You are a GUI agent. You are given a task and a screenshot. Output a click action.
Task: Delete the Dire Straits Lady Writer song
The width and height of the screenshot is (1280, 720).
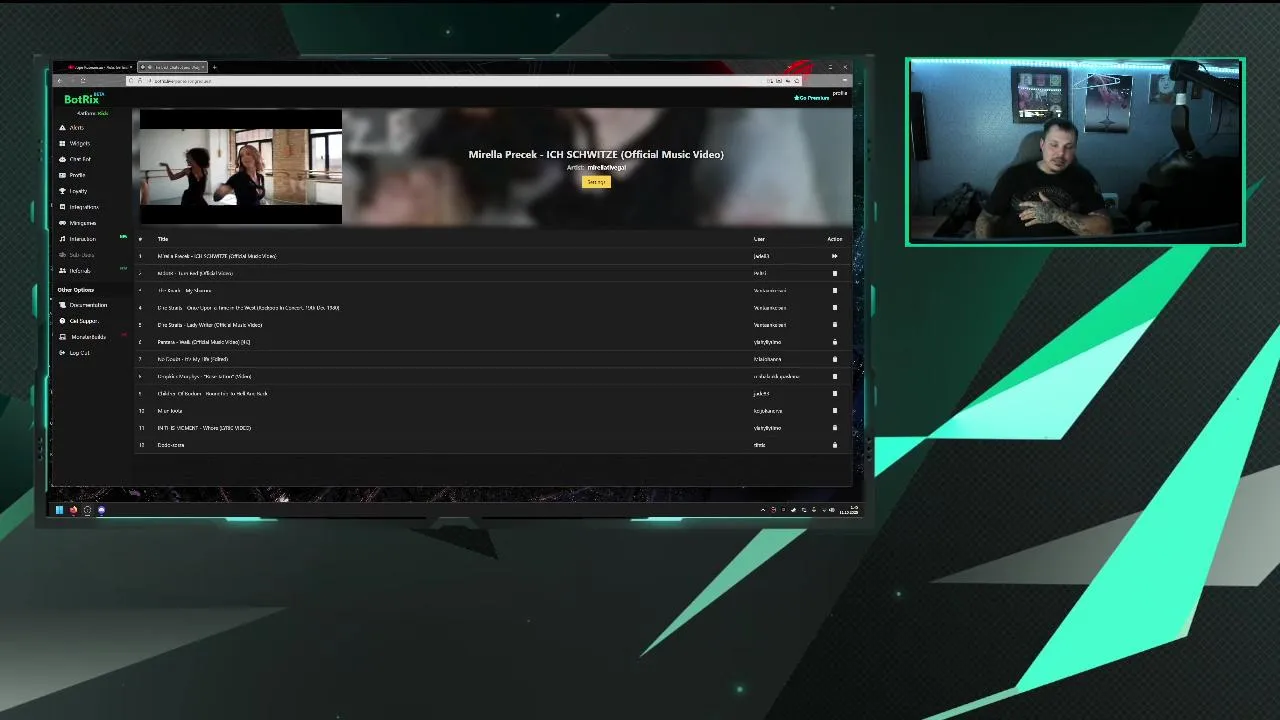click(835, 325)
